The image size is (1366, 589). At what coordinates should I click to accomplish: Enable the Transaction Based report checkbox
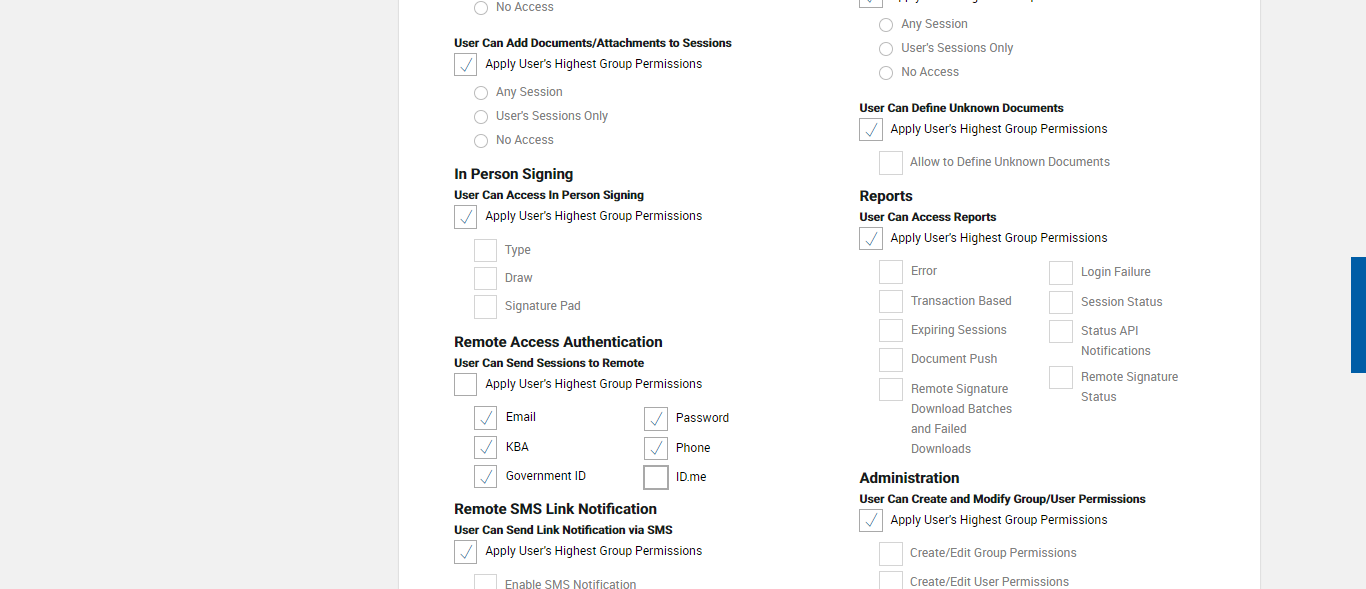pyautogui.click(x=891, y=302)
